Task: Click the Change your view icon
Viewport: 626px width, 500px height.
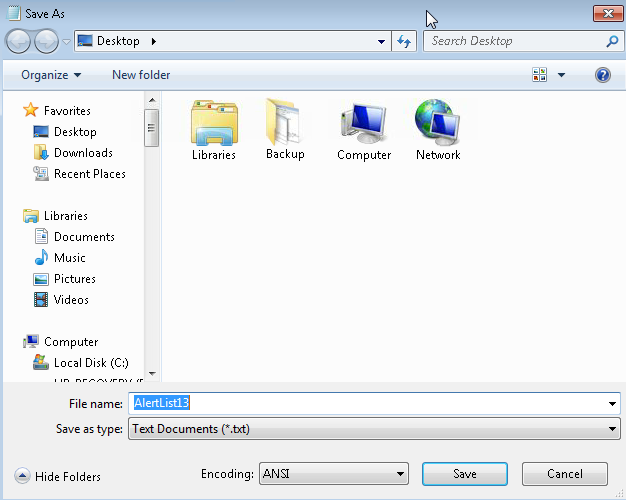Action: pos(539,75)
